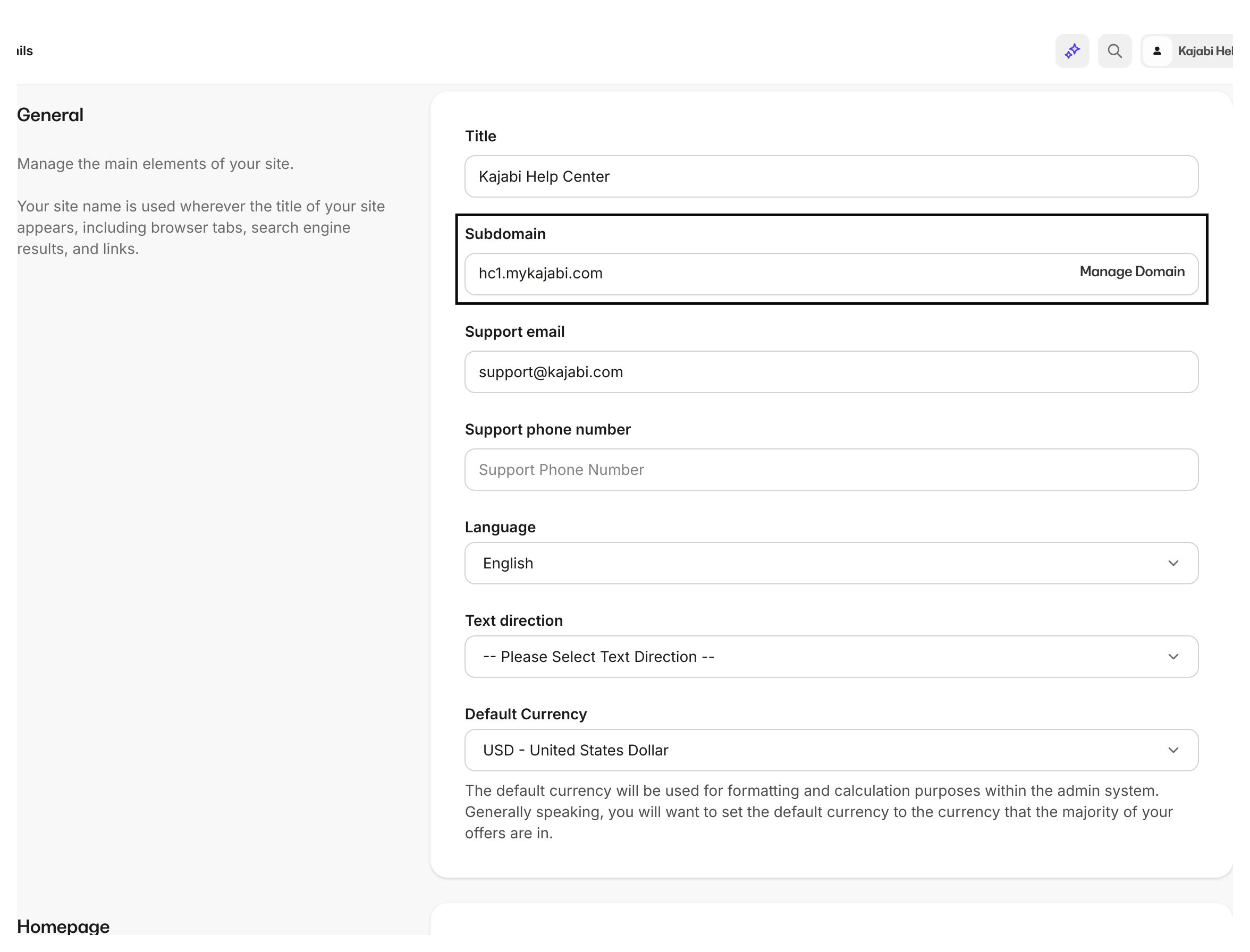This screenshot has height=952, width=1250.
Task: Open the Kajabi Help account menu
Action: tap(1204, 52)
